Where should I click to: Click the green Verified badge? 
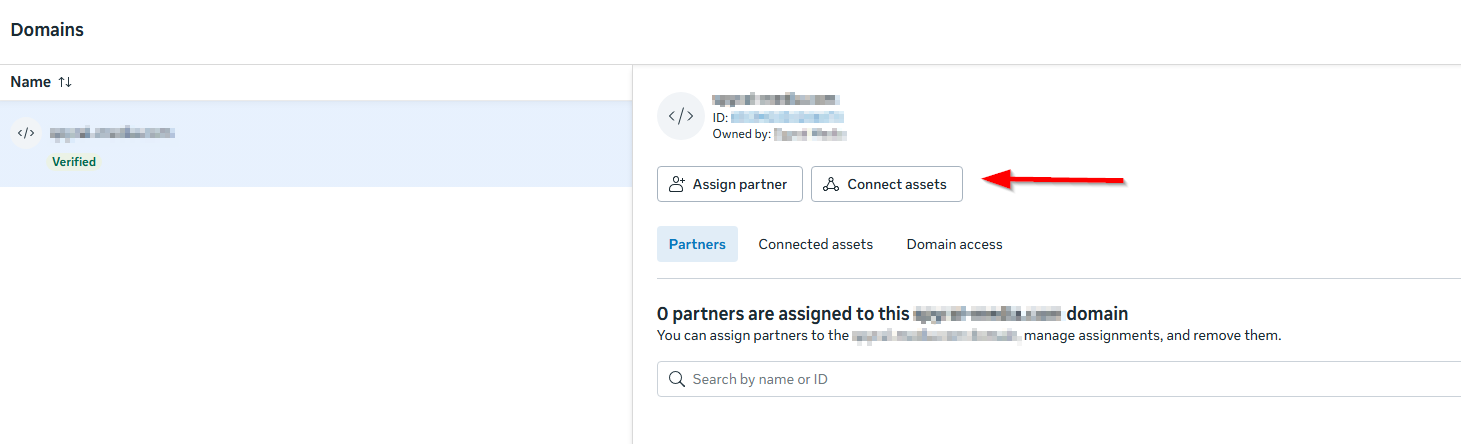pos(74,161)
